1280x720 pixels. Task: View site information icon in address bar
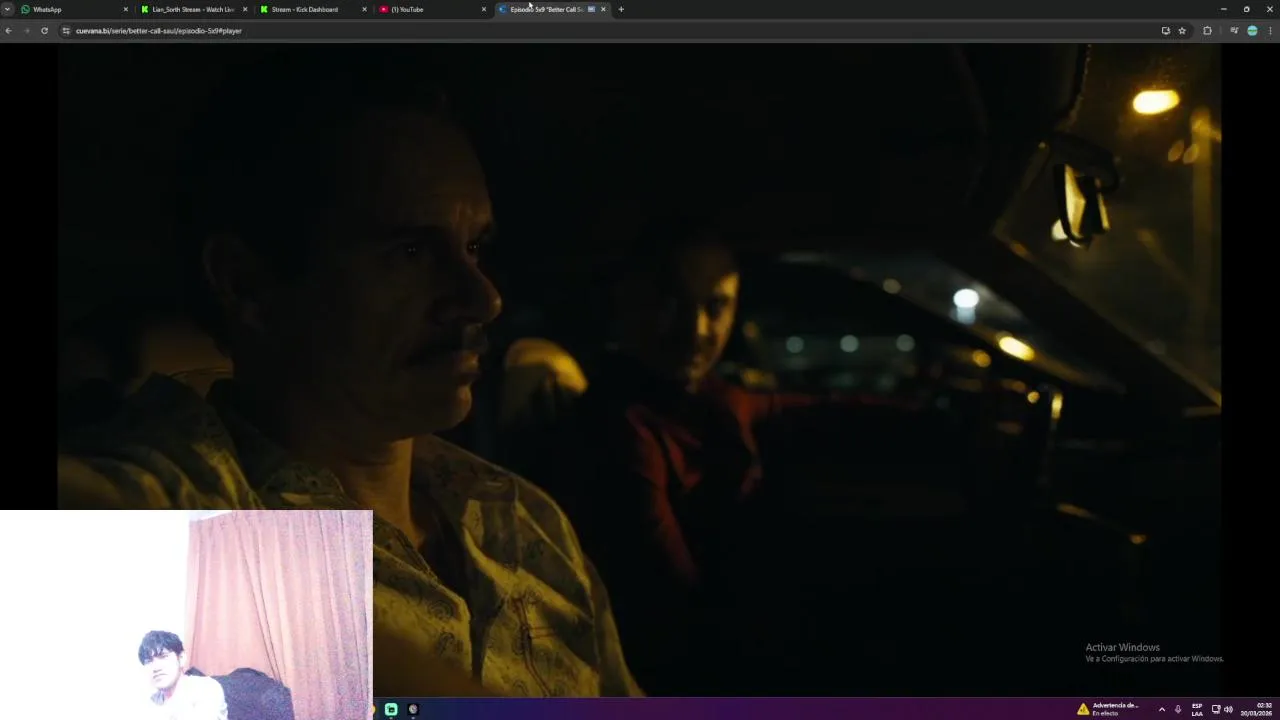tap(66, 31)
